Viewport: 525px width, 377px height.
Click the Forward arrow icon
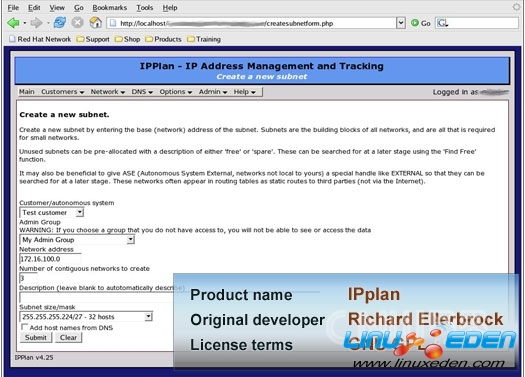[36, 23]
